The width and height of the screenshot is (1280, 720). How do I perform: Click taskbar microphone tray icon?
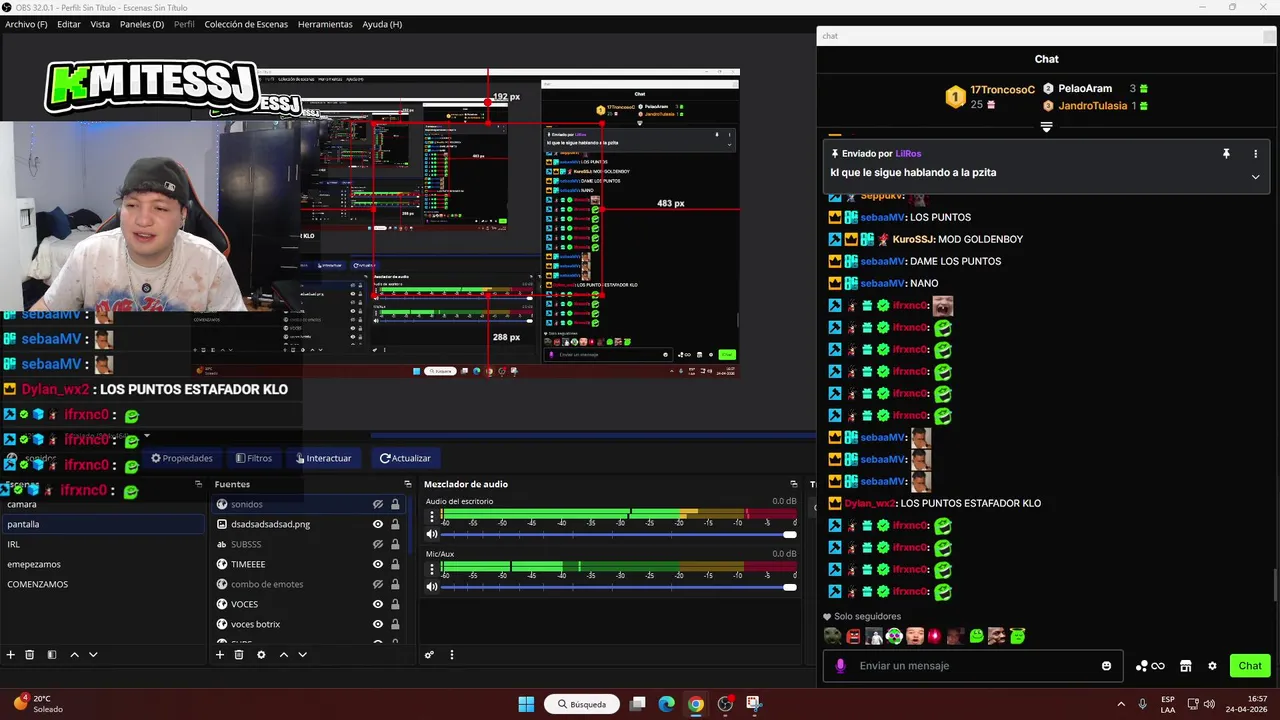click(x=1142, y=704)
